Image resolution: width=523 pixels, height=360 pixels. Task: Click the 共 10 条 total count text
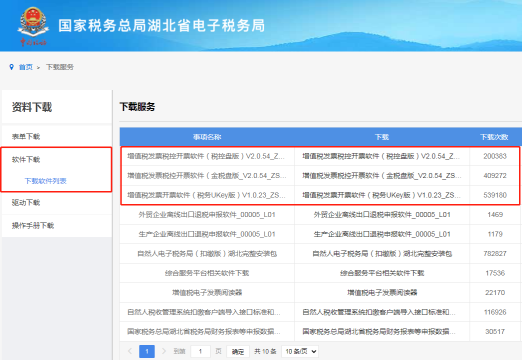(266, 351)
